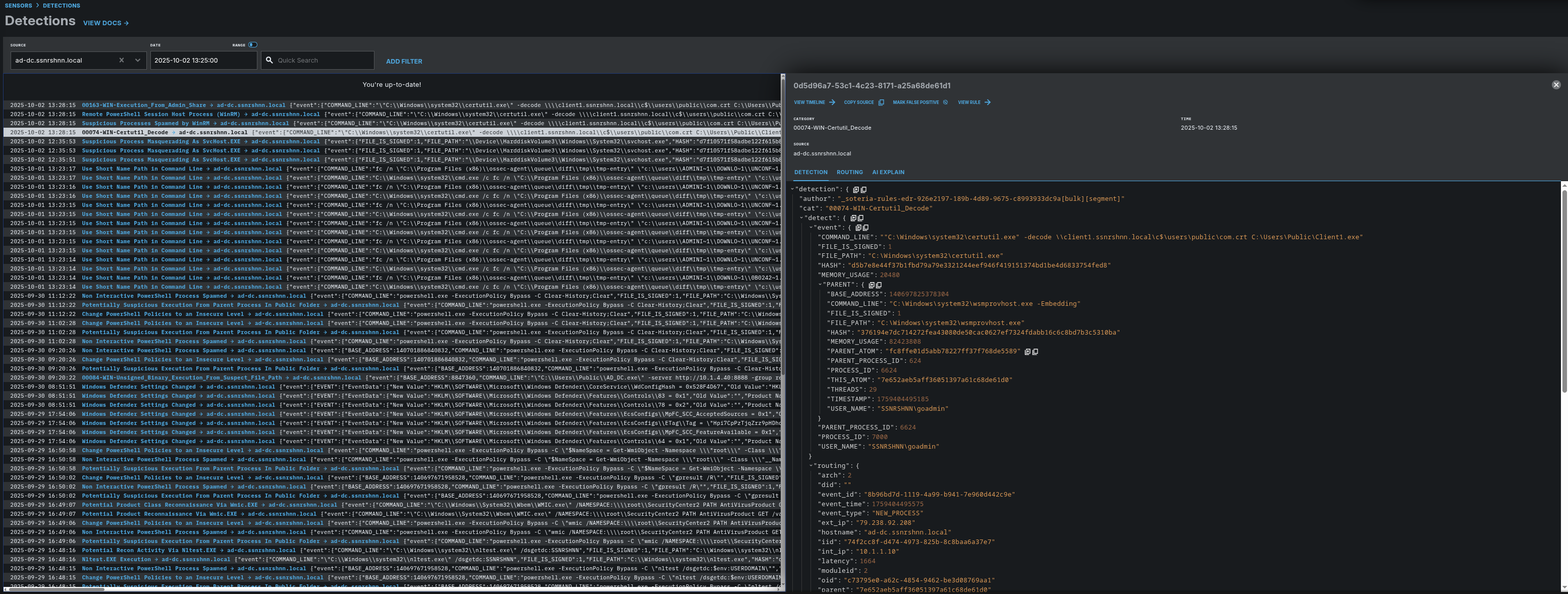Image resolution: width=1568 pixels, height=594 pixels.
Task: Open the source selector dropdown arrow
Action: click(x=138, y=60)
